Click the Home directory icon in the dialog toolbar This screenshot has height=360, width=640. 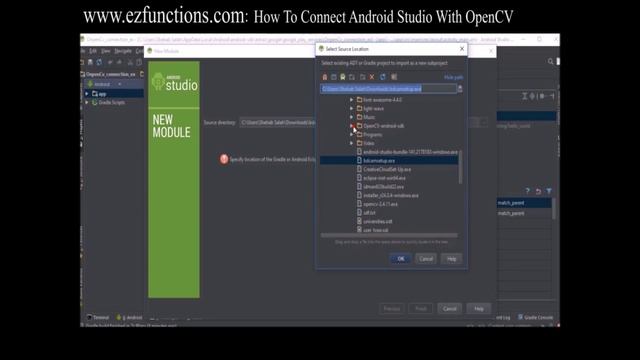(x=324, y=77)
